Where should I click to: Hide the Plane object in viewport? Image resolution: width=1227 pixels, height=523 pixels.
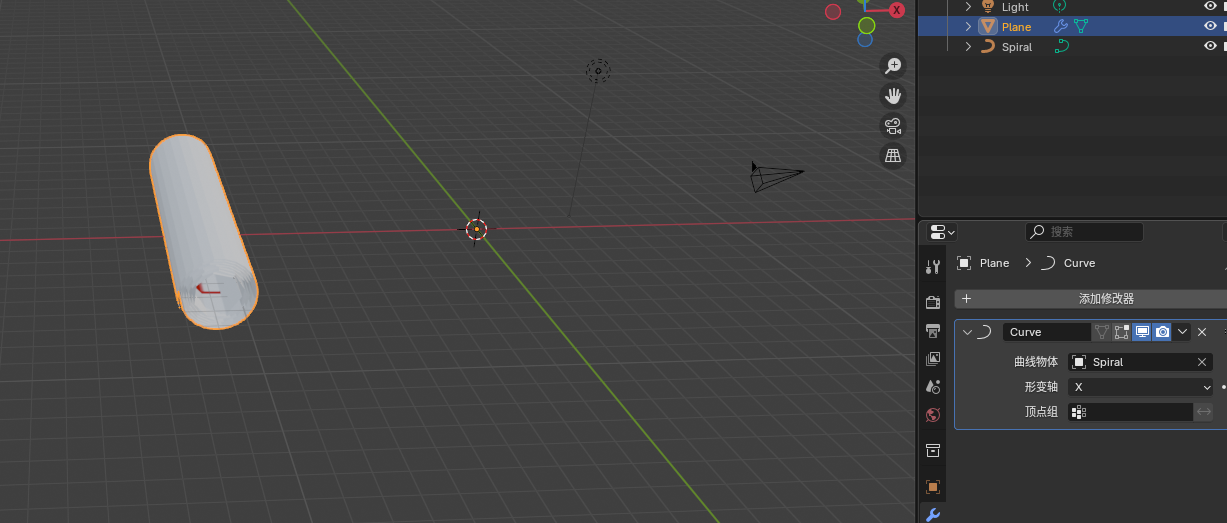point(1210,27)
